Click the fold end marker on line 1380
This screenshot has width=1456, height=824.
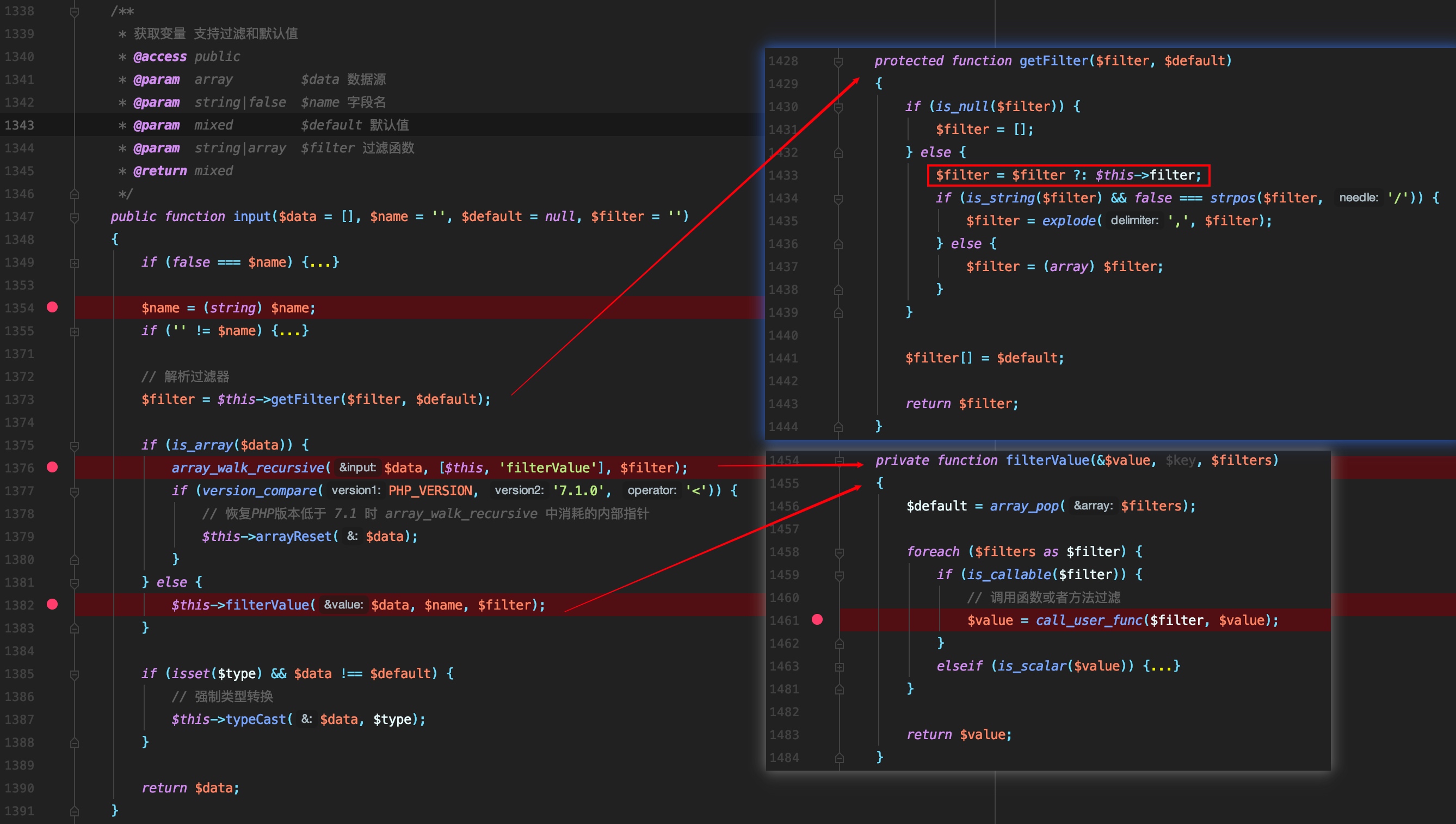74,559
